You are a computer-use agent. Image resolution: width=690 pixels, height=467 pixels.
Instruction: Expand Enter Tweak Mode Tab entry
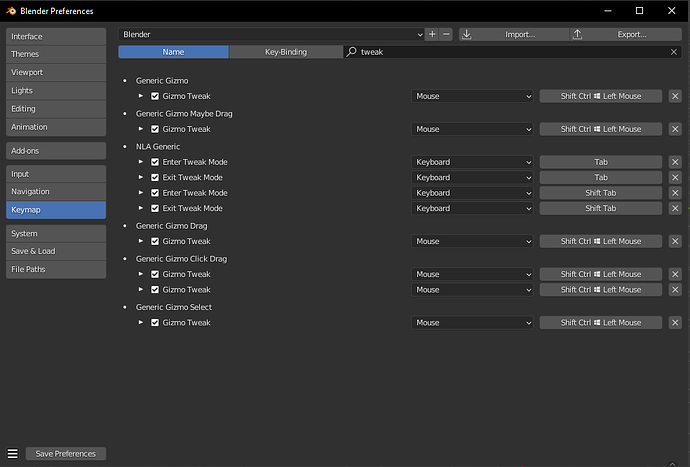pyautogui.click(x=141, y=162)
